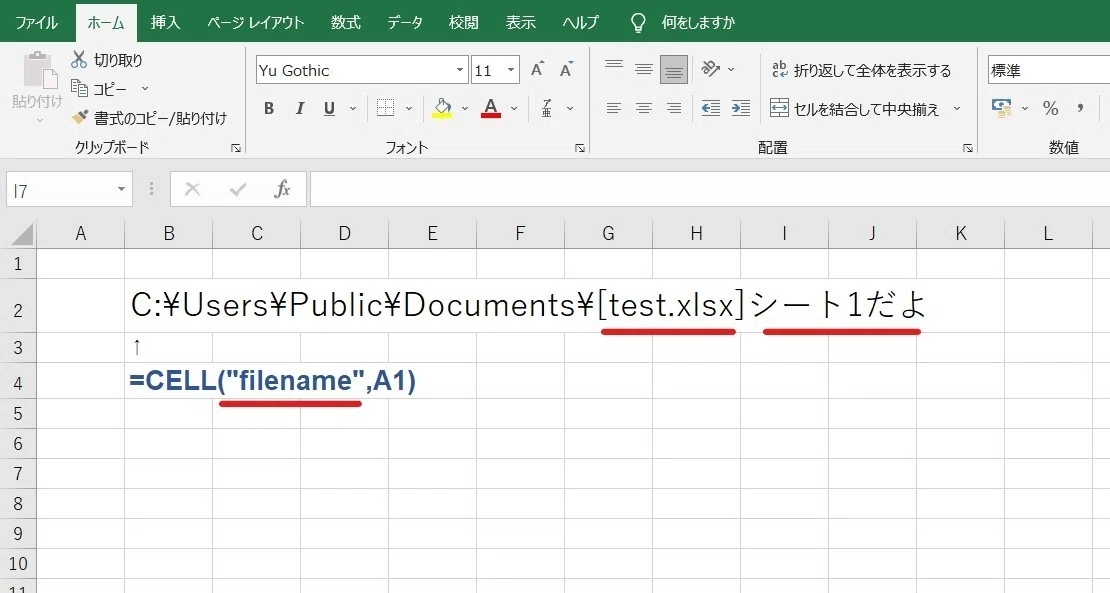
Task: Click the formula bar cancel X
Action: tap(193, 190)
